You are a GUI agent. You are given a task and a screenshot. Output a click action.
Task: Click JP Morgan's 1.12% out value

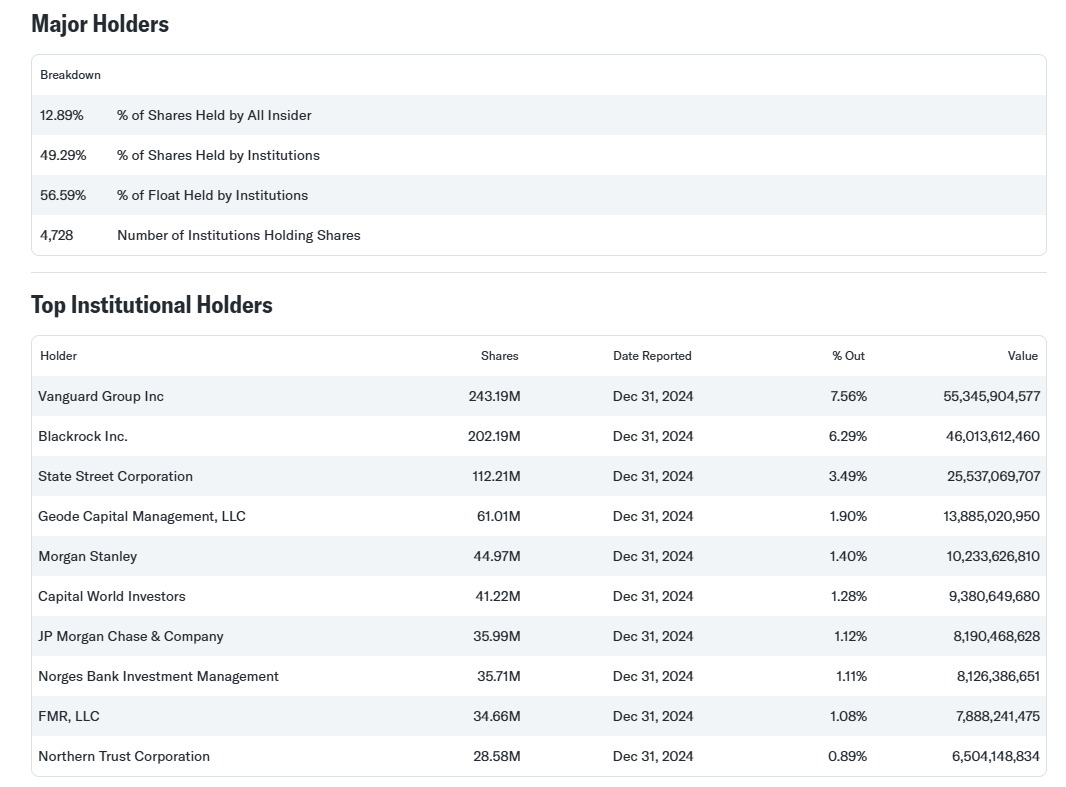click(850, 636)
